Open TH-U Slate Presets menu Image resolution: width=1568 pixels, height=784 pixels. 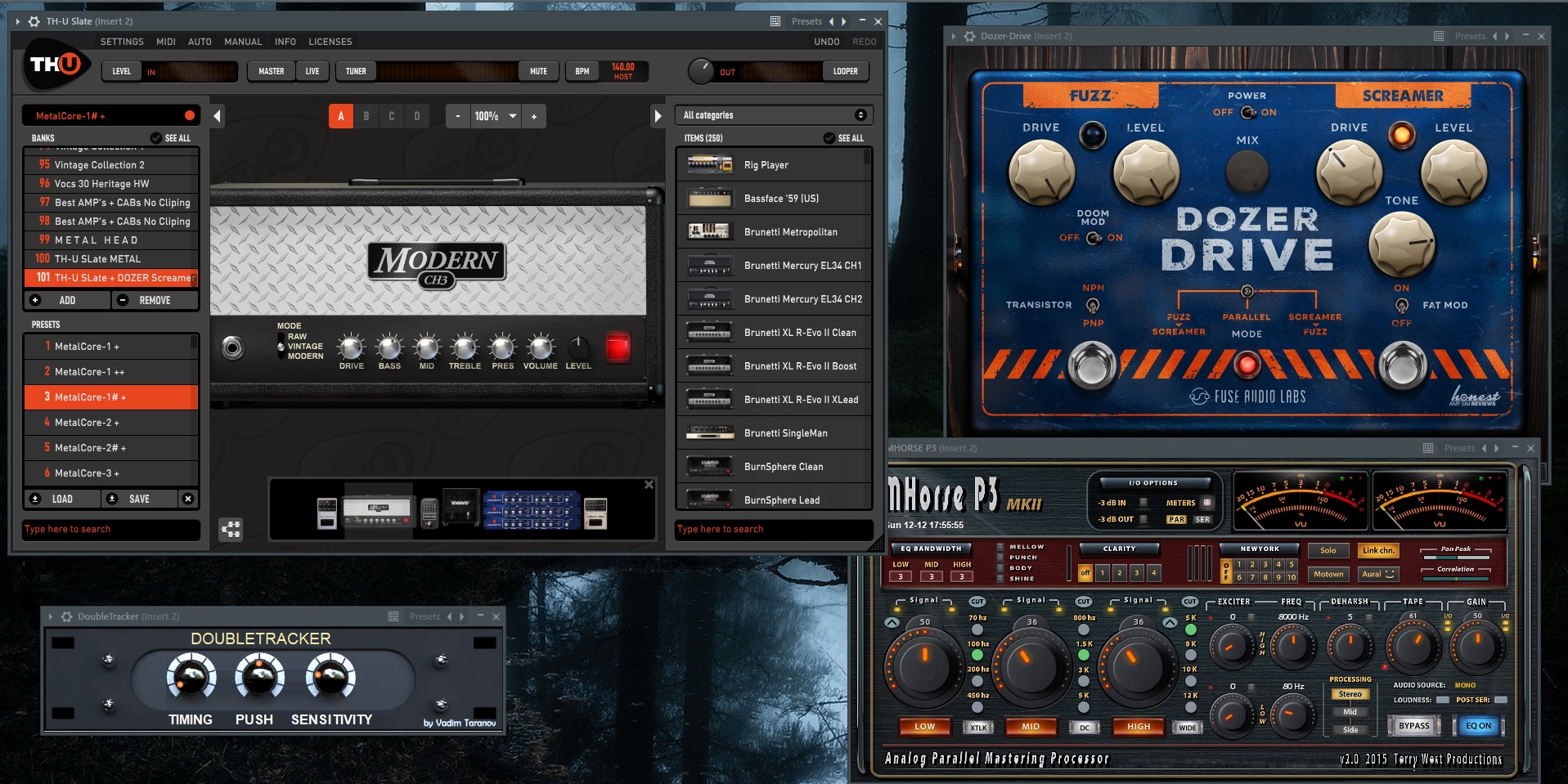coord(806,21)
